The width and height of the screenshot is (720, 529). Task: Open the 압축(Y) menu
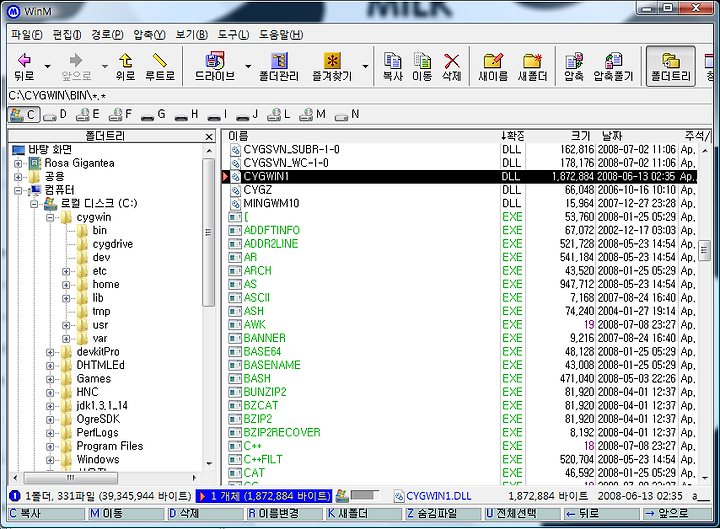pyautogui.click(x=149, y=35)
